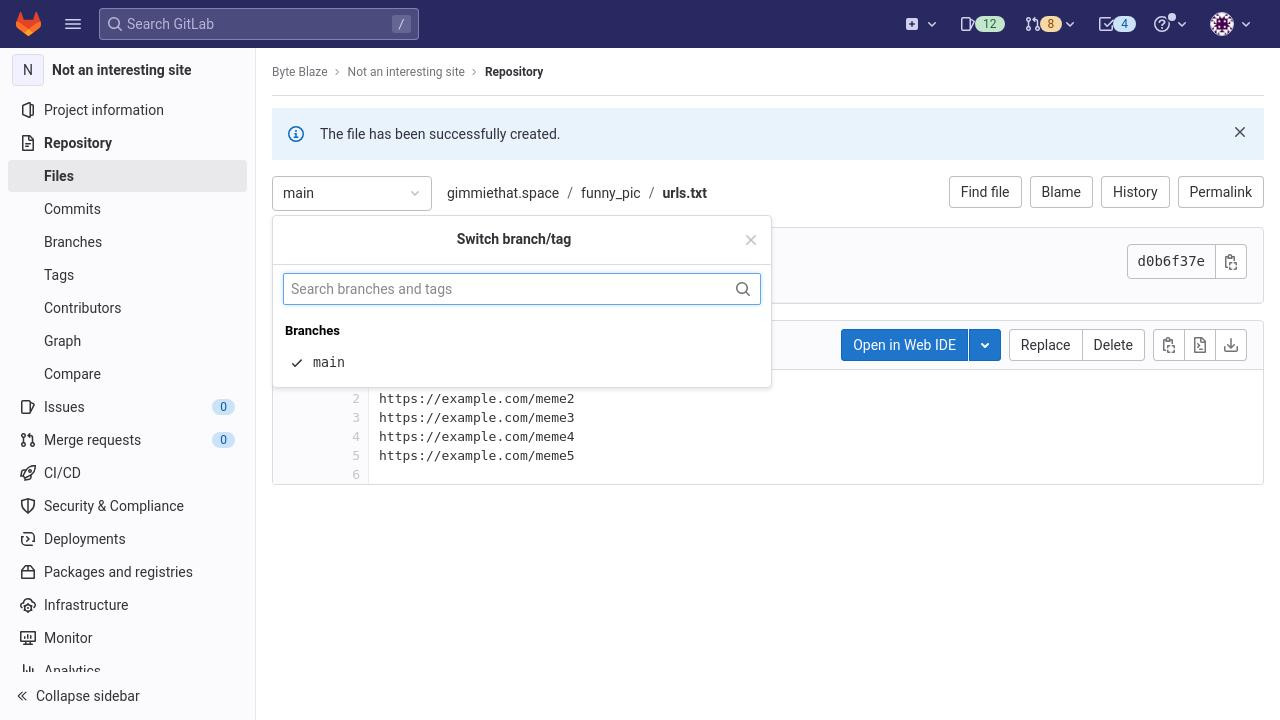Open Infrastructure in sidebar
The image size is (1280, 720).
127,605
